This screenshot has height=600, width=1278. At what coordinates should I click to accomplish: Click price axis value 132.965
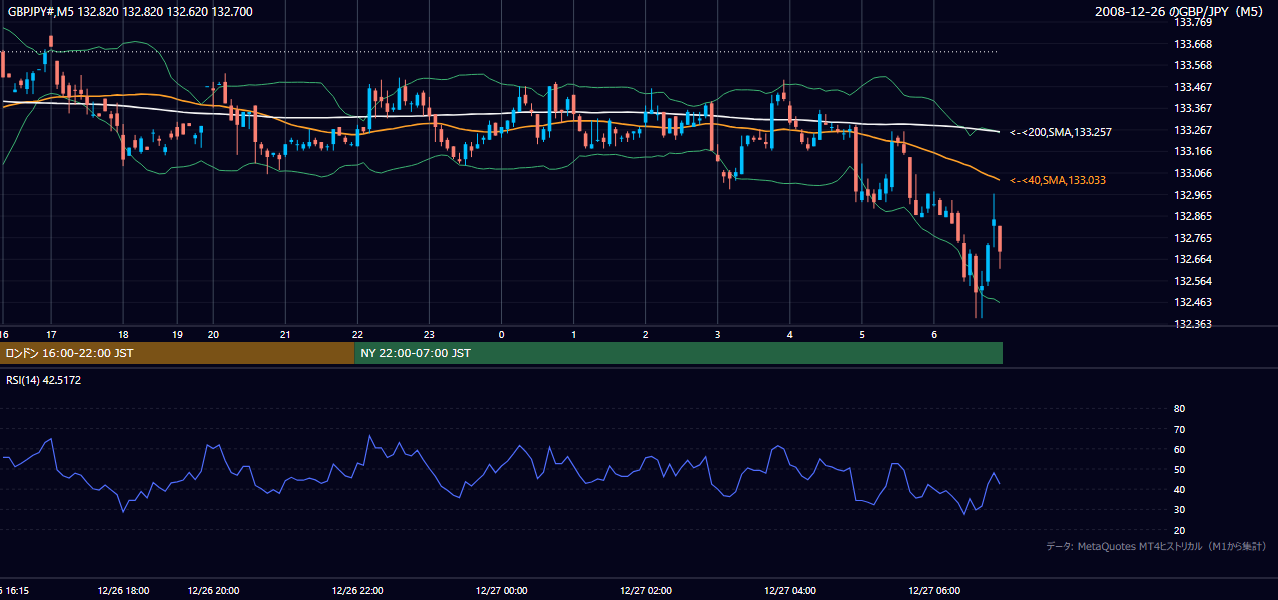(1192, 195)
